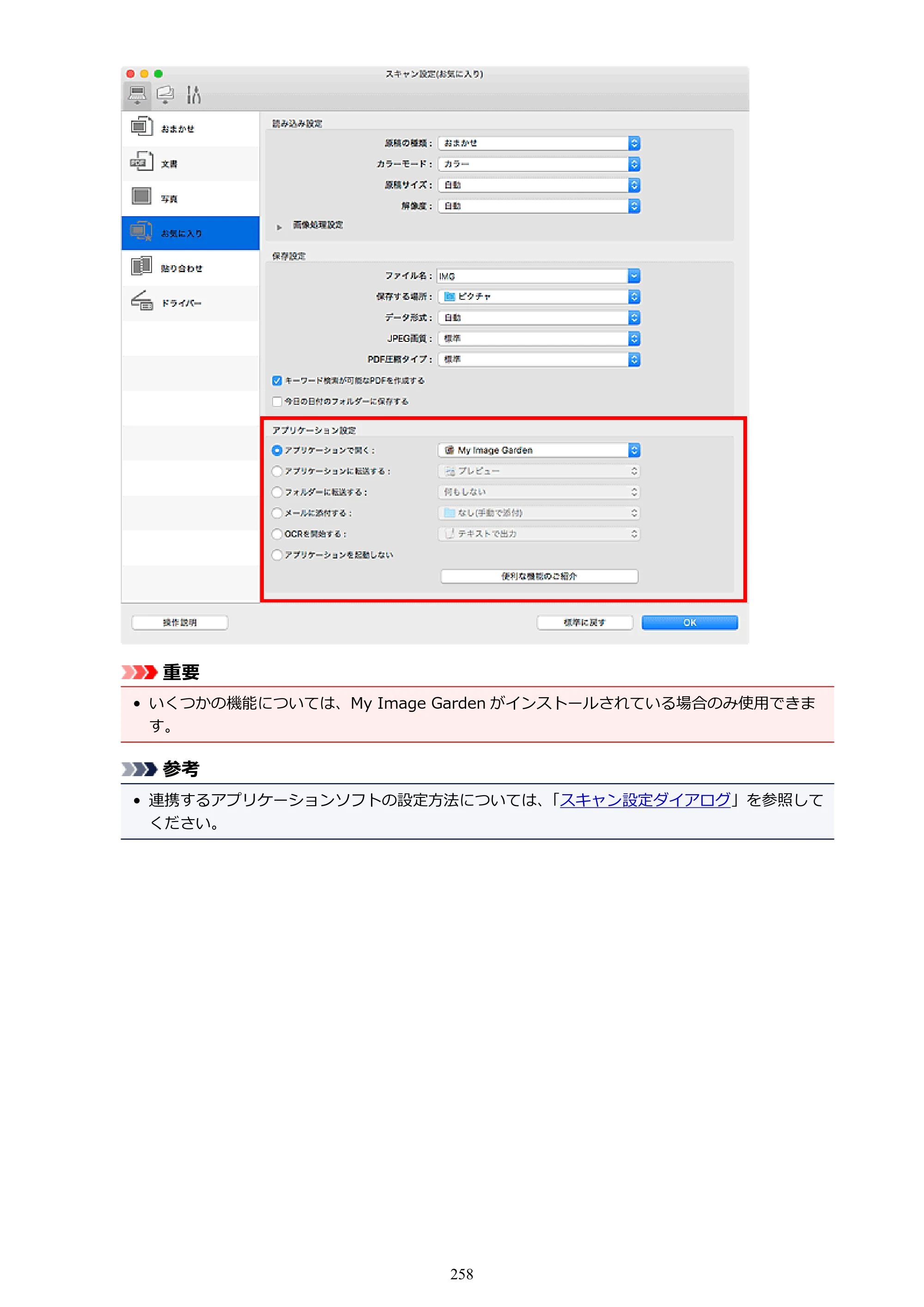
Task: Open the greyed out プレビュー dropdown
Action: pos(539,472)
